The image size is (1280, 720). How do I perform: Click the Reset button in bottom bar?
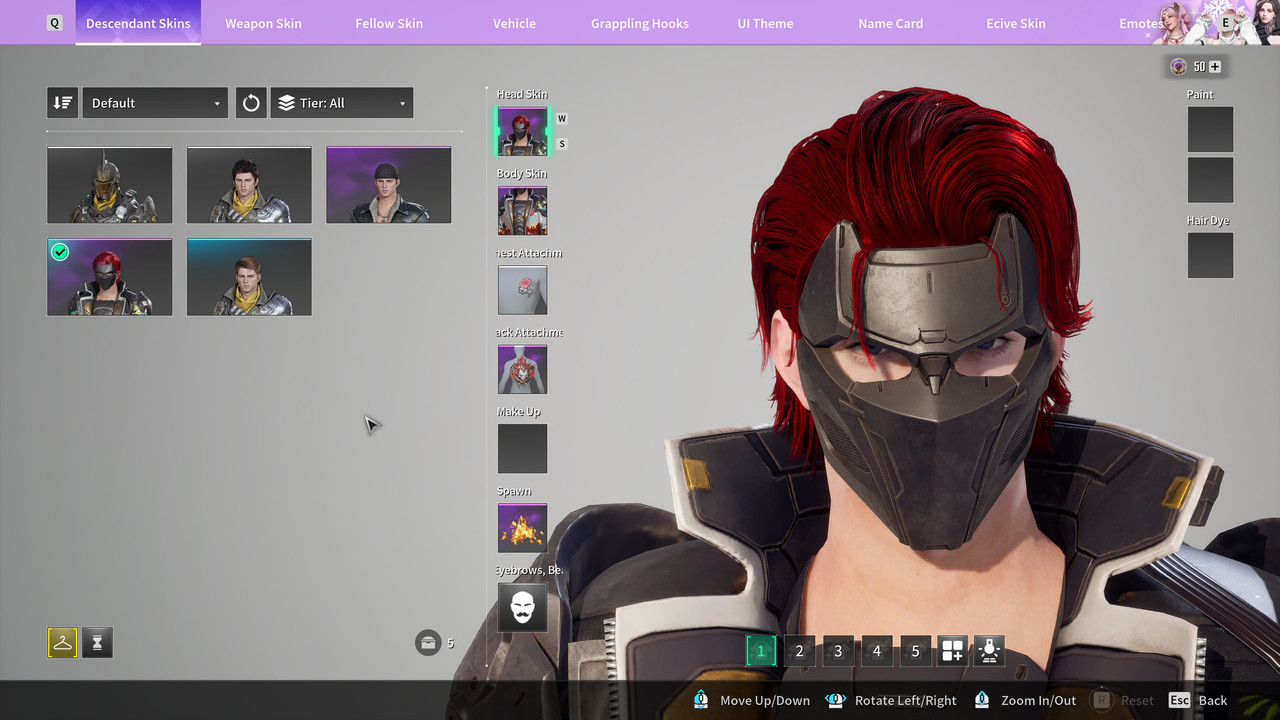coord(1122,700)
